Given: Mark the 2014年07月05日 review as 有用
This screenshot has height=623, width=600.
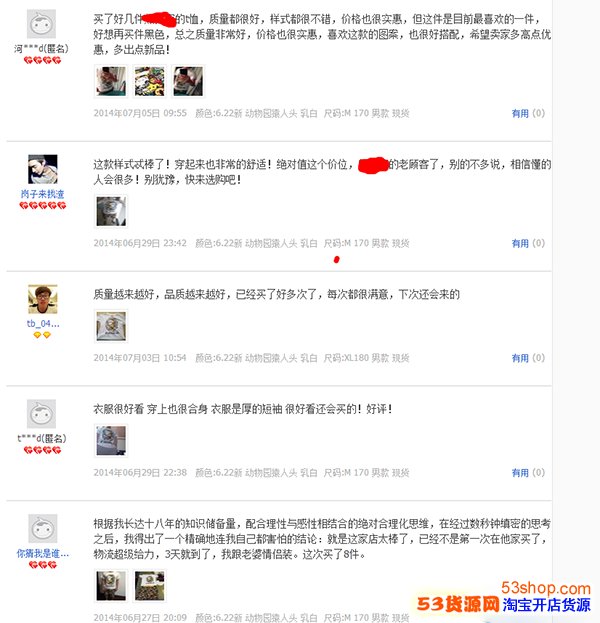Looking at the screenshot, I should pyautogui.click(x=520, y=113).
